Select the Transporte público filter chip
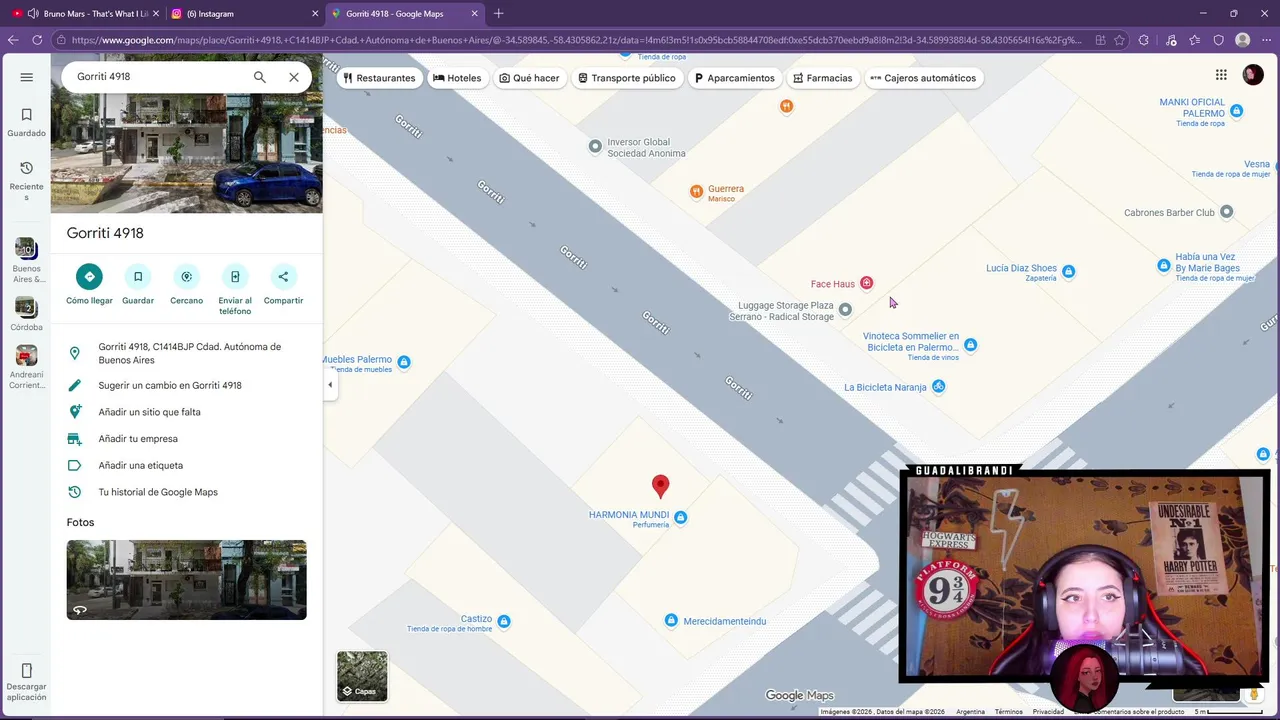 (x=626, y=78)
